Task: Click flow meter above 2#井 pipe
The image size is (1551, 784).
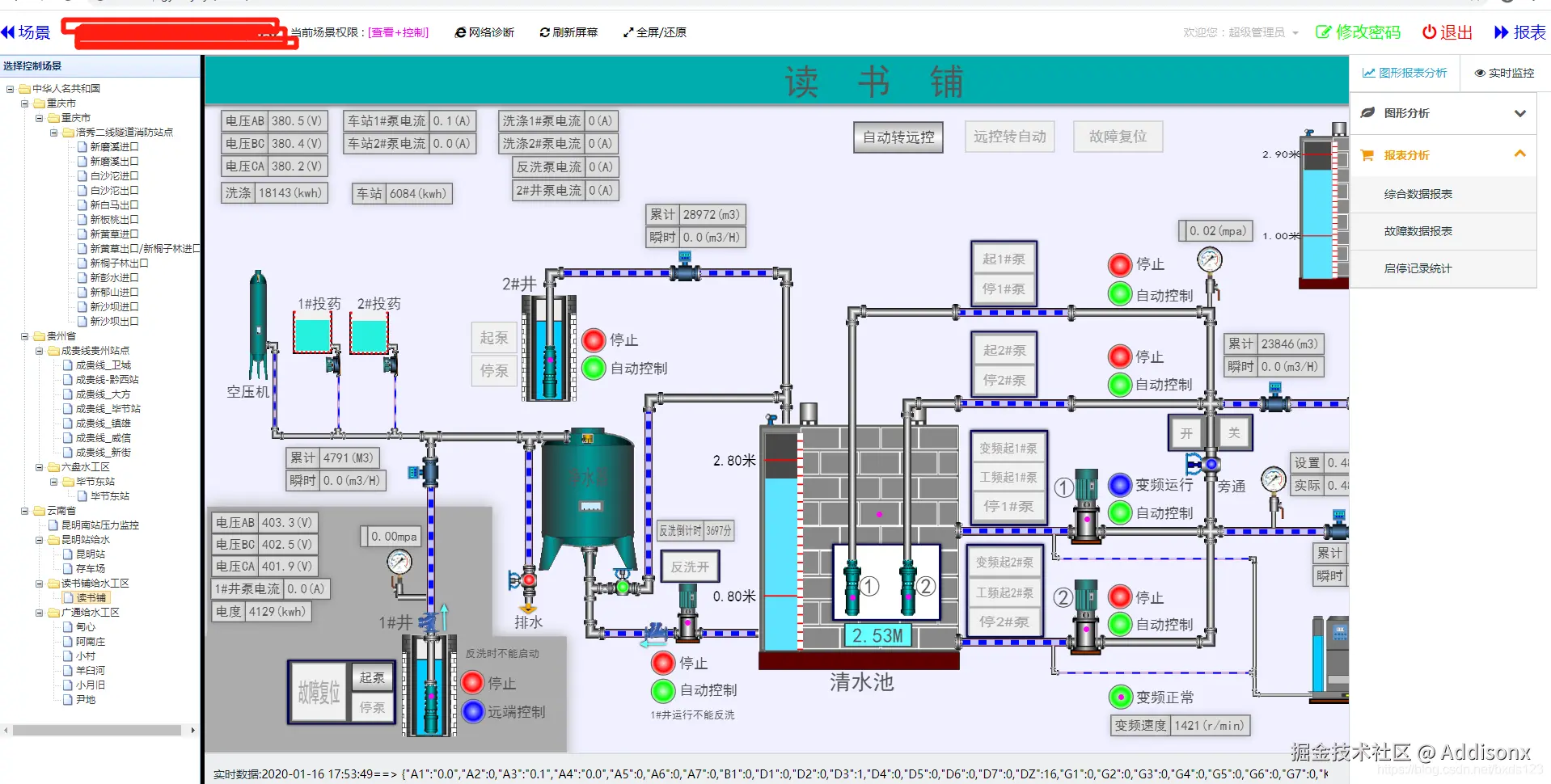Action: click(685, 267)
